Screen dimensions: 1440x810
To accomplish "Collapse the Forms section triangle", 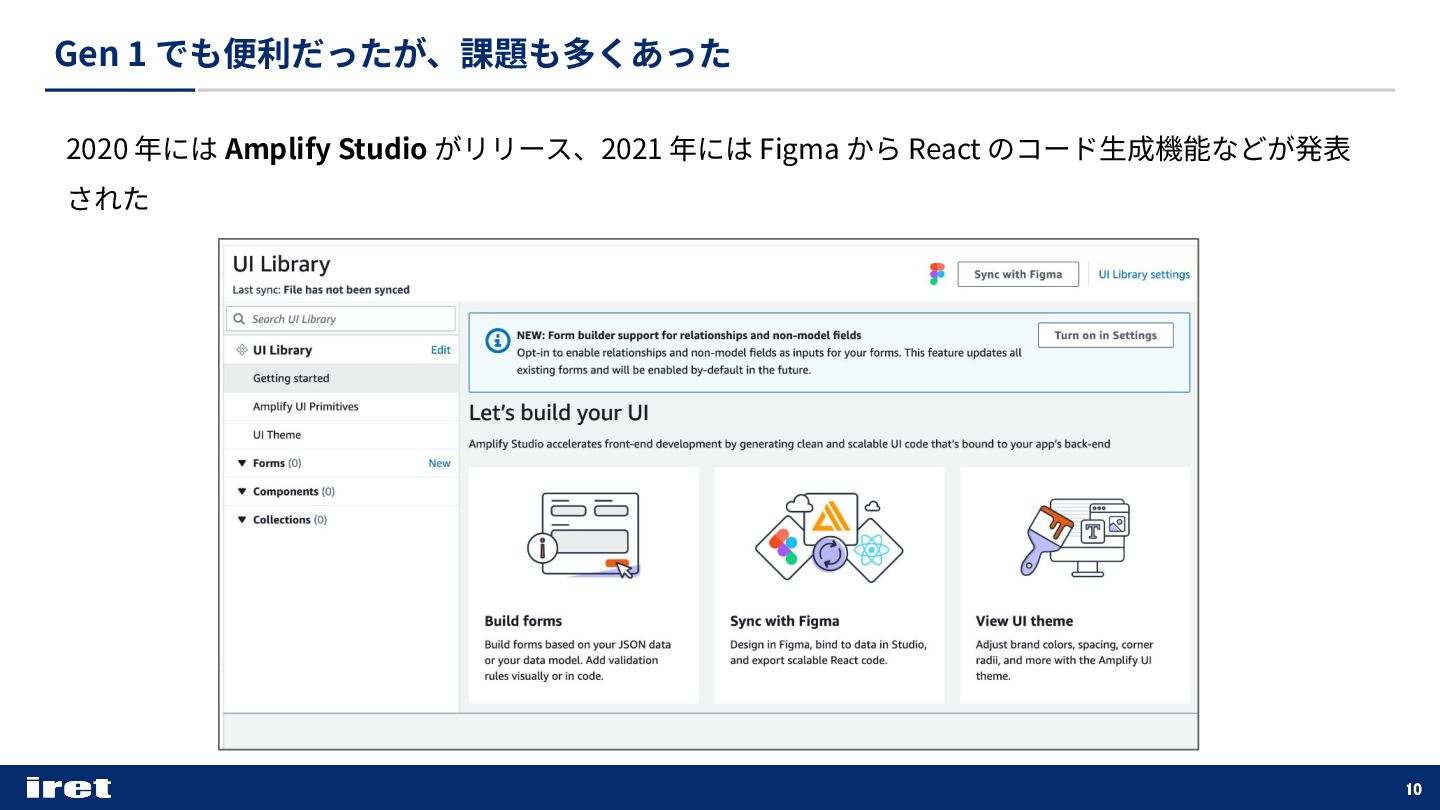I will (242, 463).
